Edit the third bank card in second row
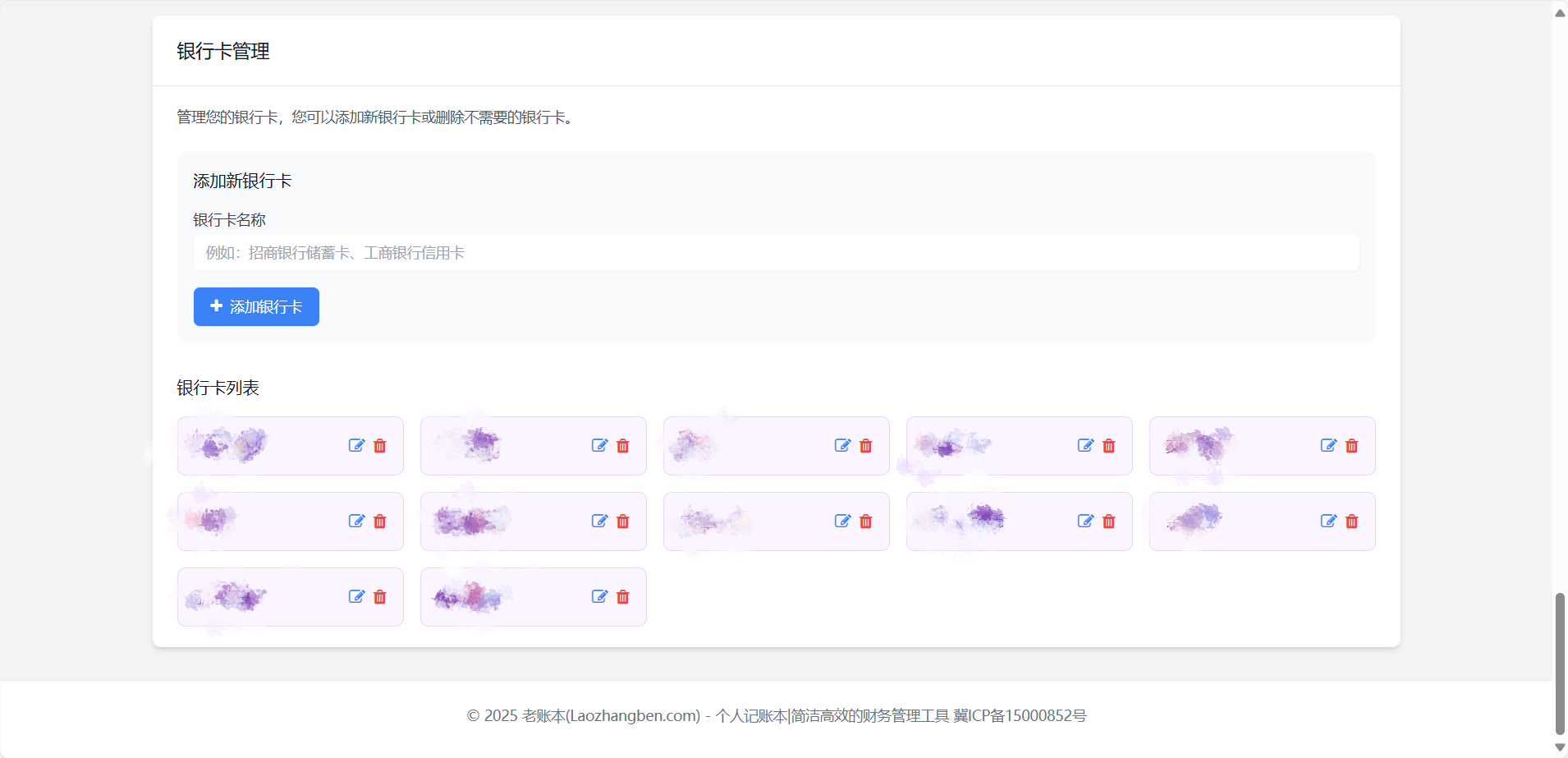Image resolution: width=1568 pixels, height=758 pixels. coord(842,521)
